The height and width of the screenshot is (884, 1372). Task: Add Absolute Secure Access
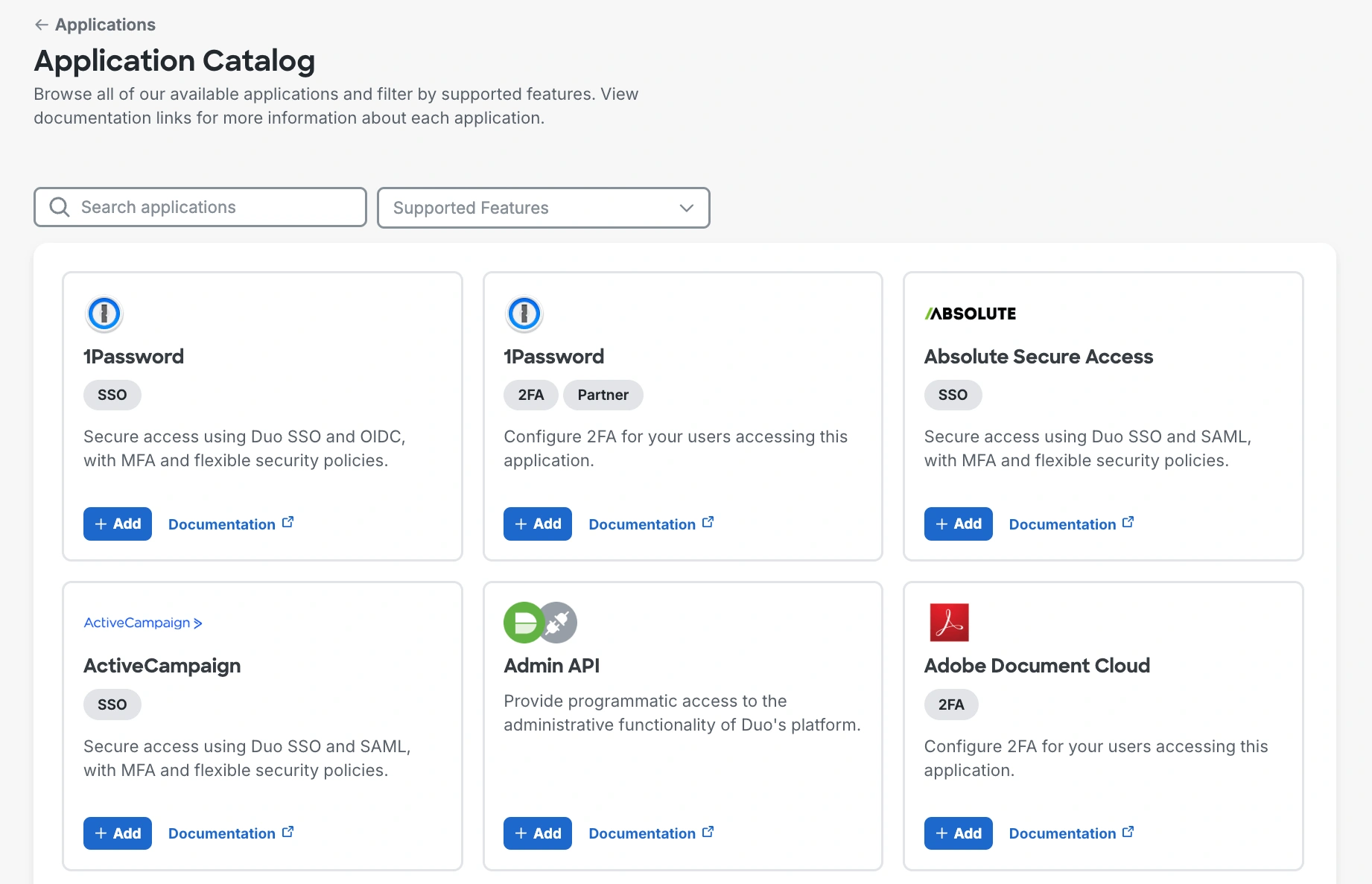tap(958, 524)
